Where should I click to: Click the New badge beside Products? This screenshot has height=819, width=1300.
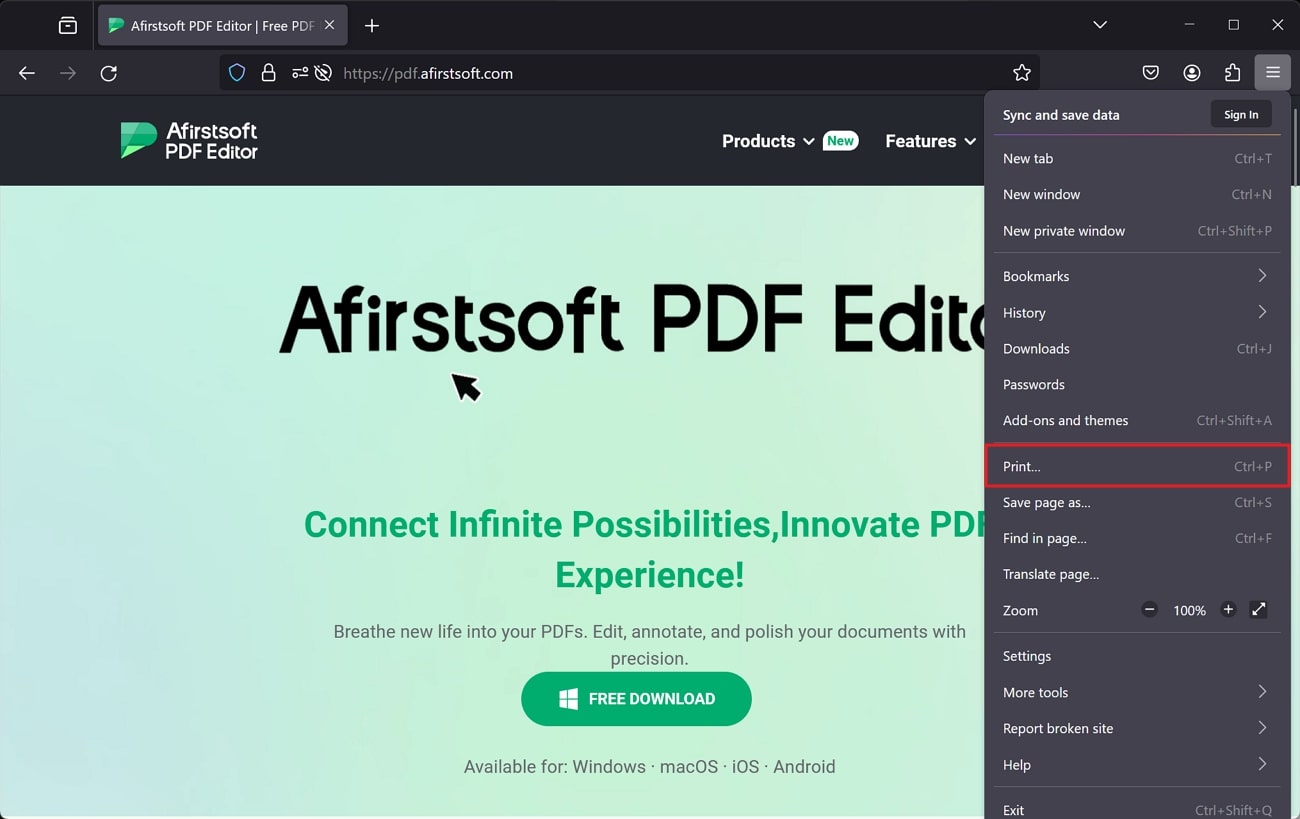pos(840,141)
